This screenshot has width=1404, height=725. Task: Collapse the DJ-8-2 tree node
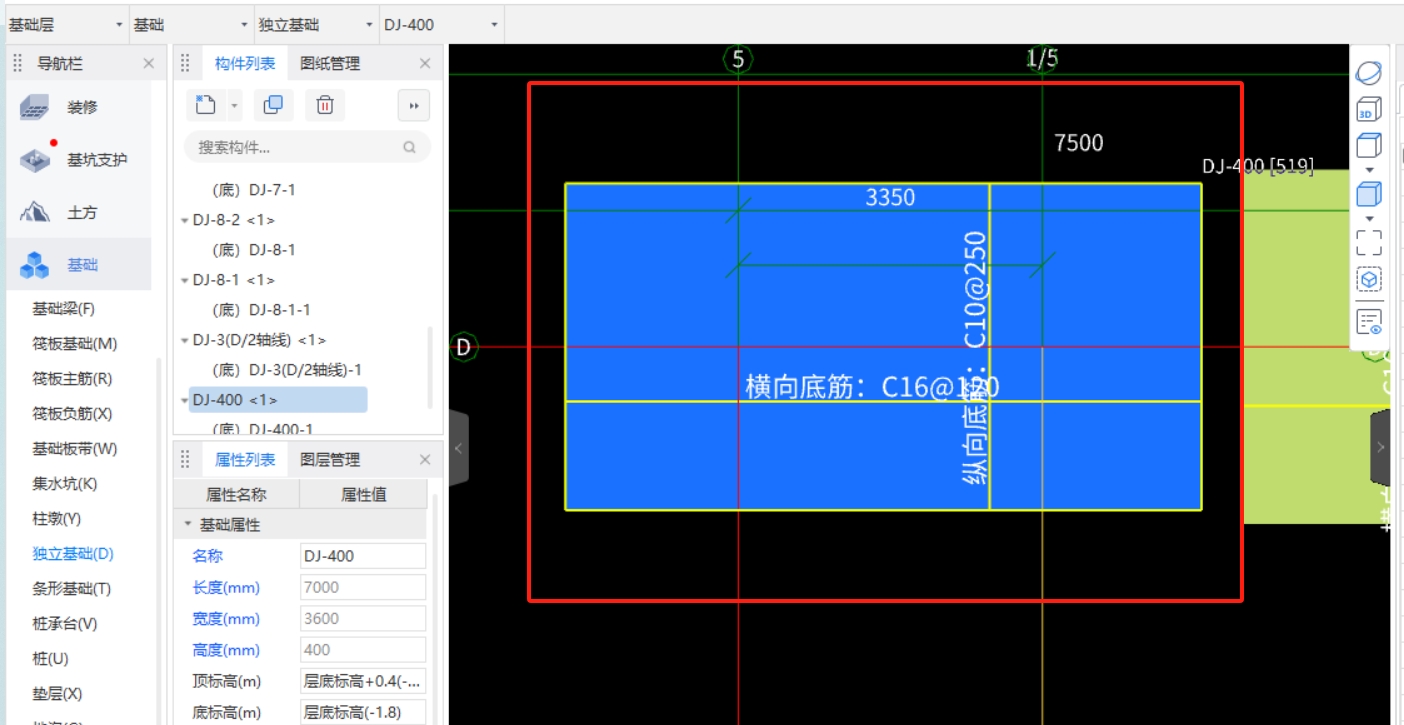point(184,220)
